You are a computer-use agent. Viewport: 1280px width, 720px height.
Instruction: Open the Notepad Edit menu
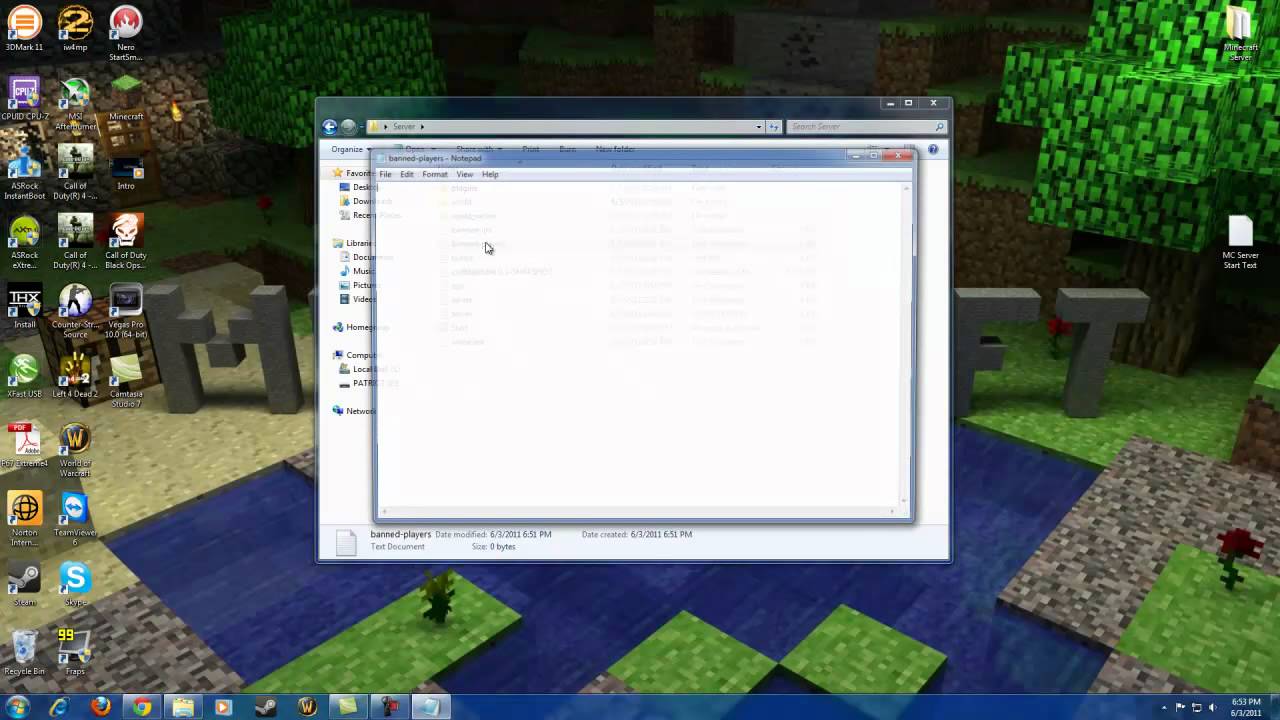(x=407, y=174)
